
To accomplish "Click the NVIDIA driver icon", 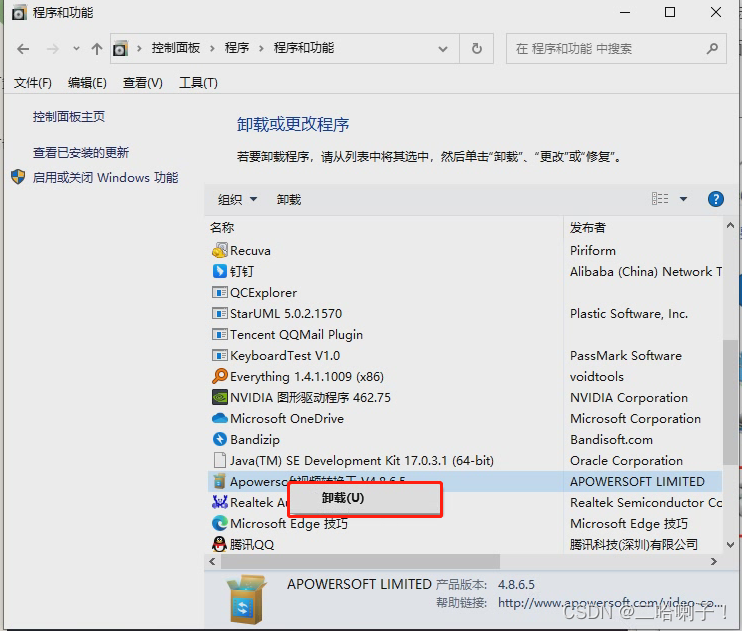I will [220, 398].
